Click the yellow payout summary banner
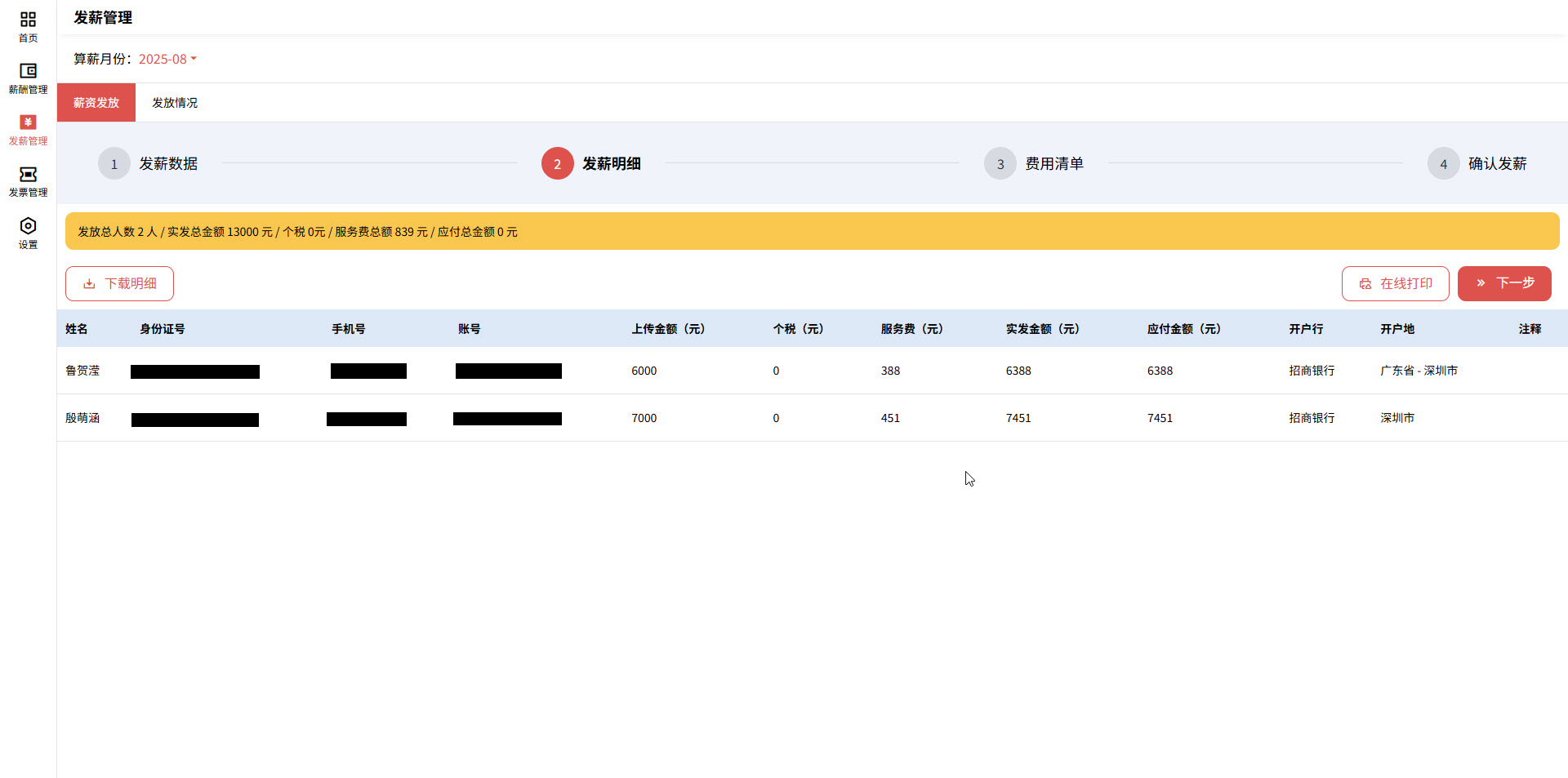This screenshot has width=1568, height=778. (812, 232)
